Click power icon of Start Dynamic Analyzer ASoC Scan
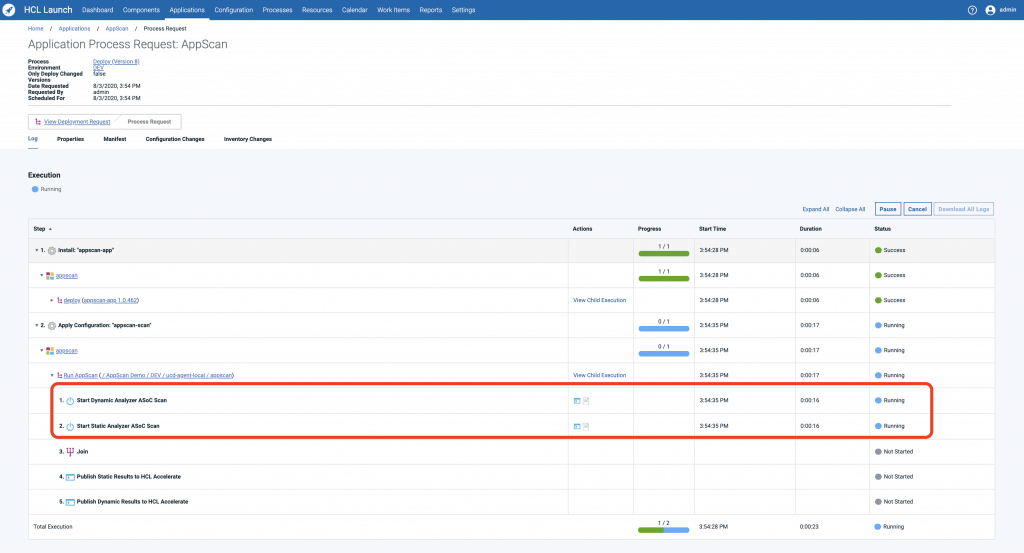Image resolution: width=1024 pixels, height=553 pixels. [70, 401]
